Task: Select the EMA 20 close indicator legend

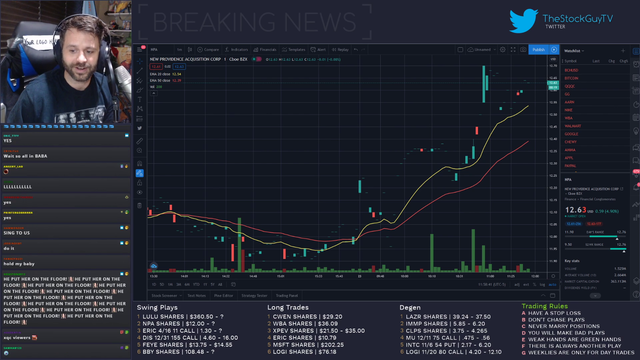Action: click(165, 74)
